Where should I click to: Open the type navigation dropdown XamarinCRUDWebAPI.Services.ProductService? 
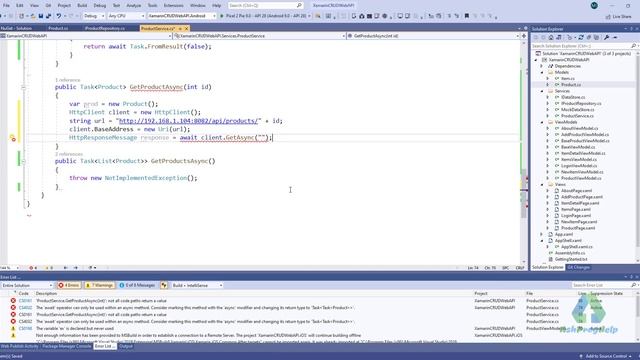coord(259,36)
